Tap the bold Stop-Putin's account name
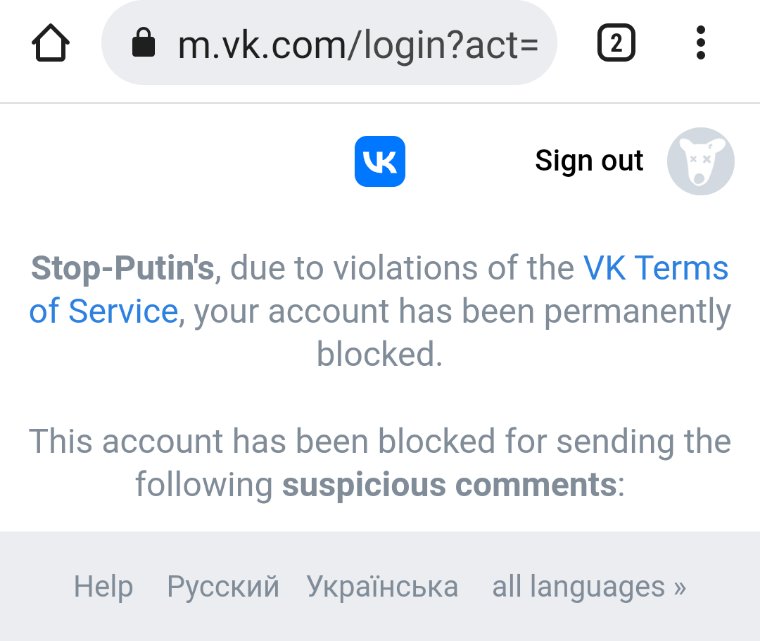The height and width of the screenshot is (641, 760). [x=122, y=268]
